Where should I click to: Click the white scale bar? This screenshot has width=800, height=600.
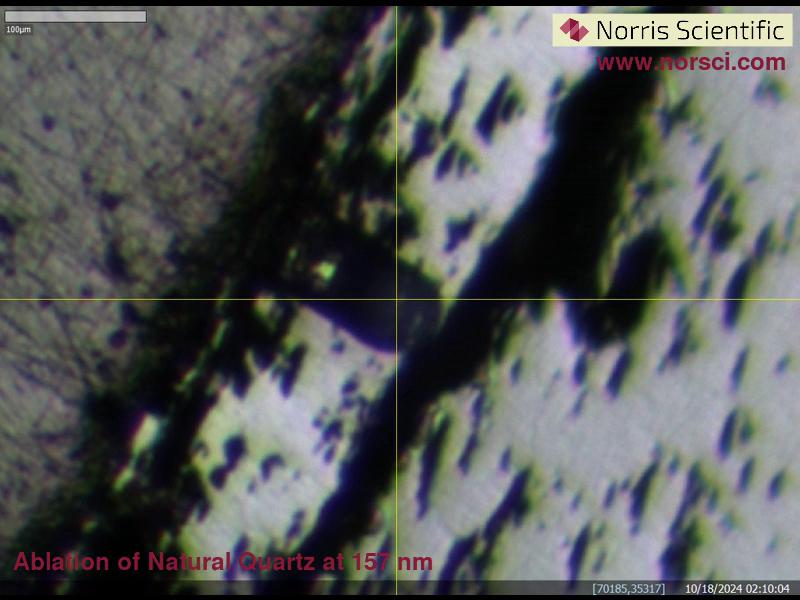click(x=76, y=17)
